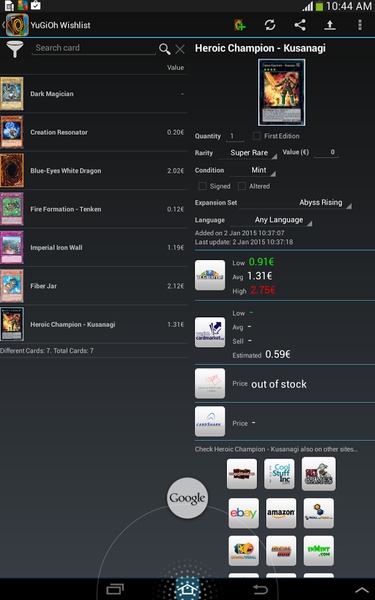Screen dimensions: 375x600
Task: Open the Amazon site icon
Action: point(281,513)
